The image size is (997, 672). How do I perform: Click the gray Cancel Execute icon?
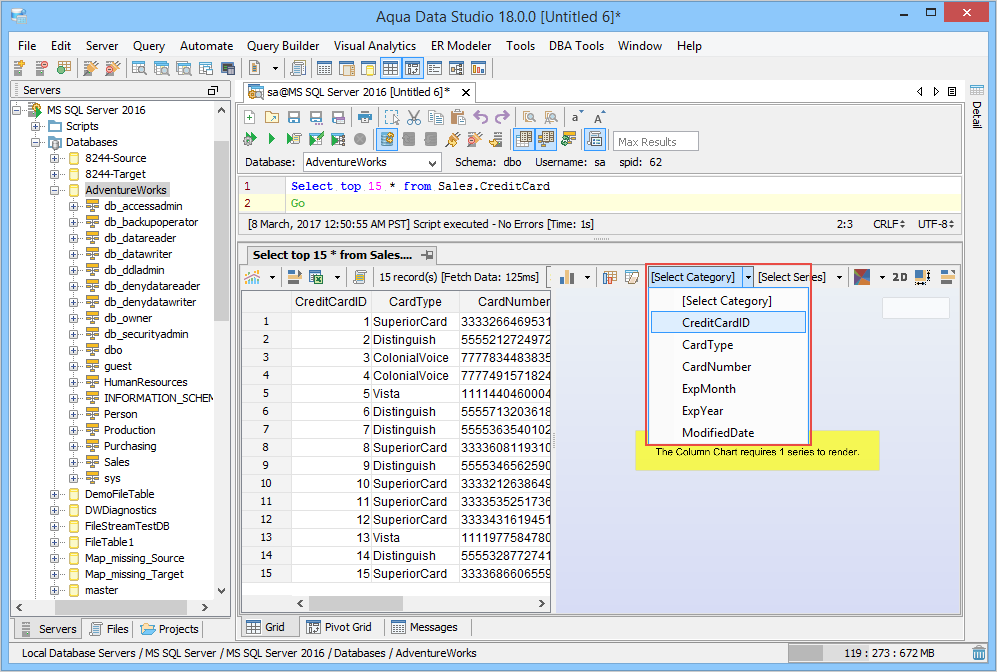click(360, 139)
